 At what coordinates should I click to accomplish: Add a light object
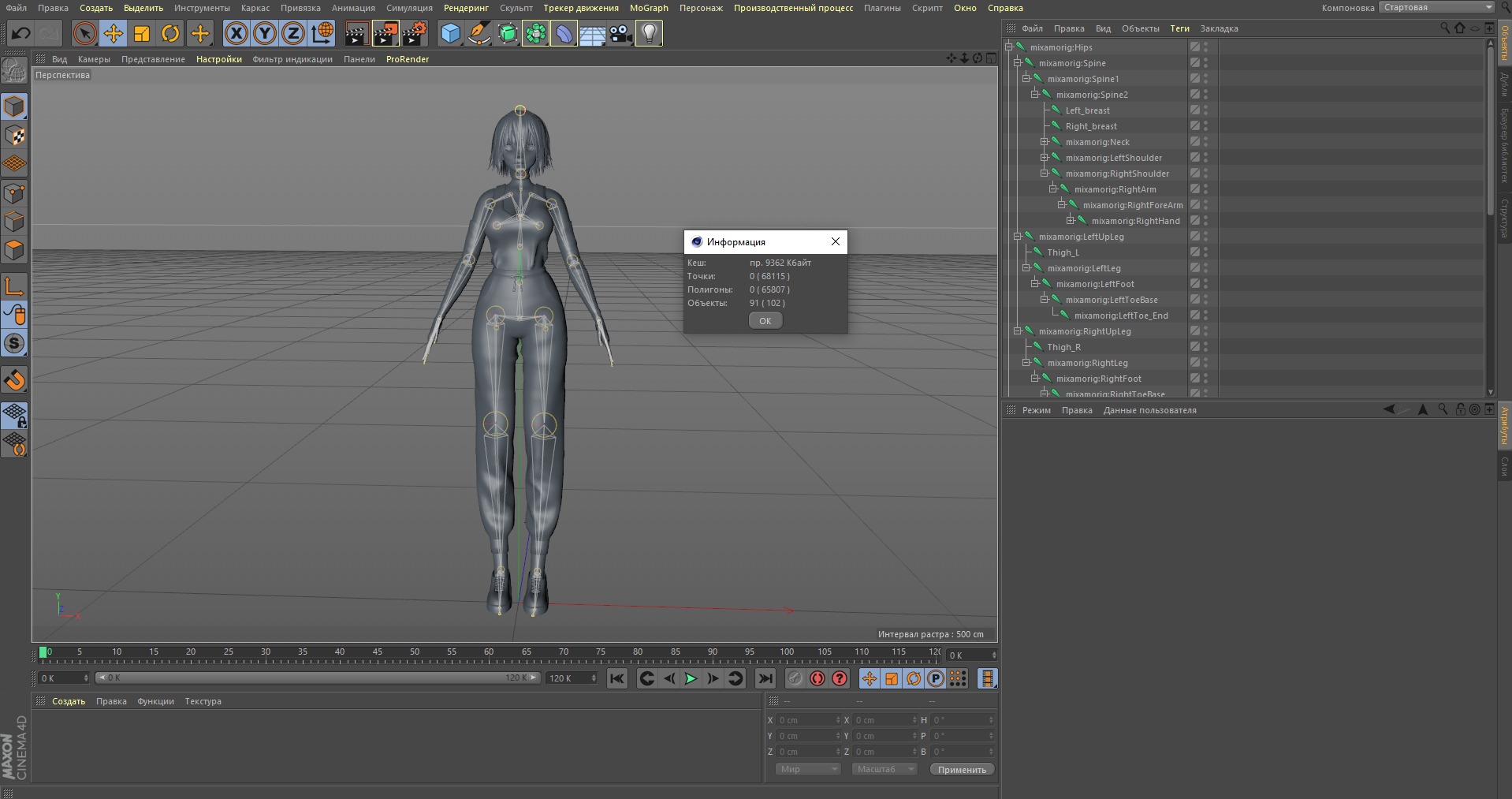coord(649,33)
